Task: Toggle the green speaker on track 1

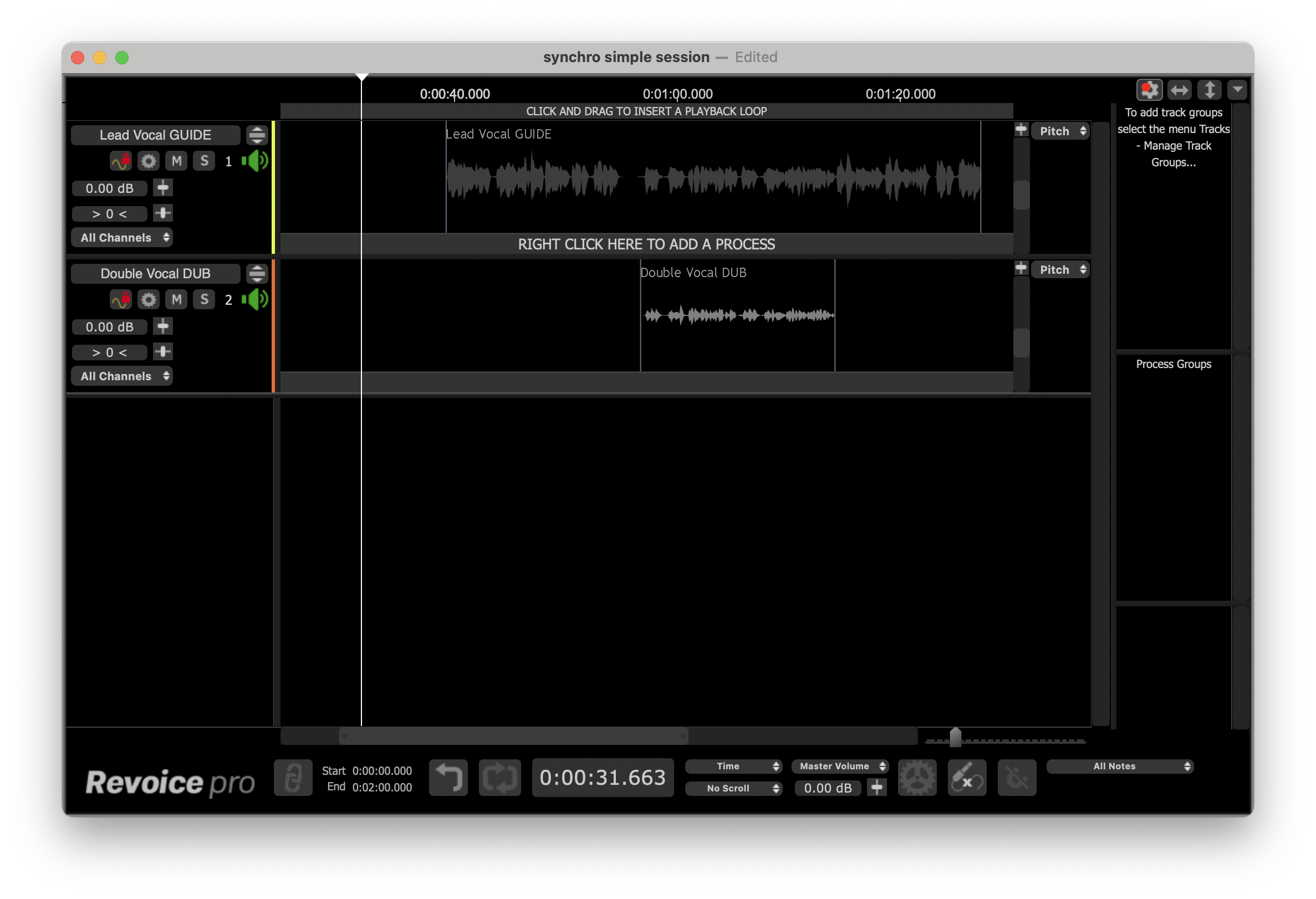Action: pyautogui.click(x=255, y=161)
